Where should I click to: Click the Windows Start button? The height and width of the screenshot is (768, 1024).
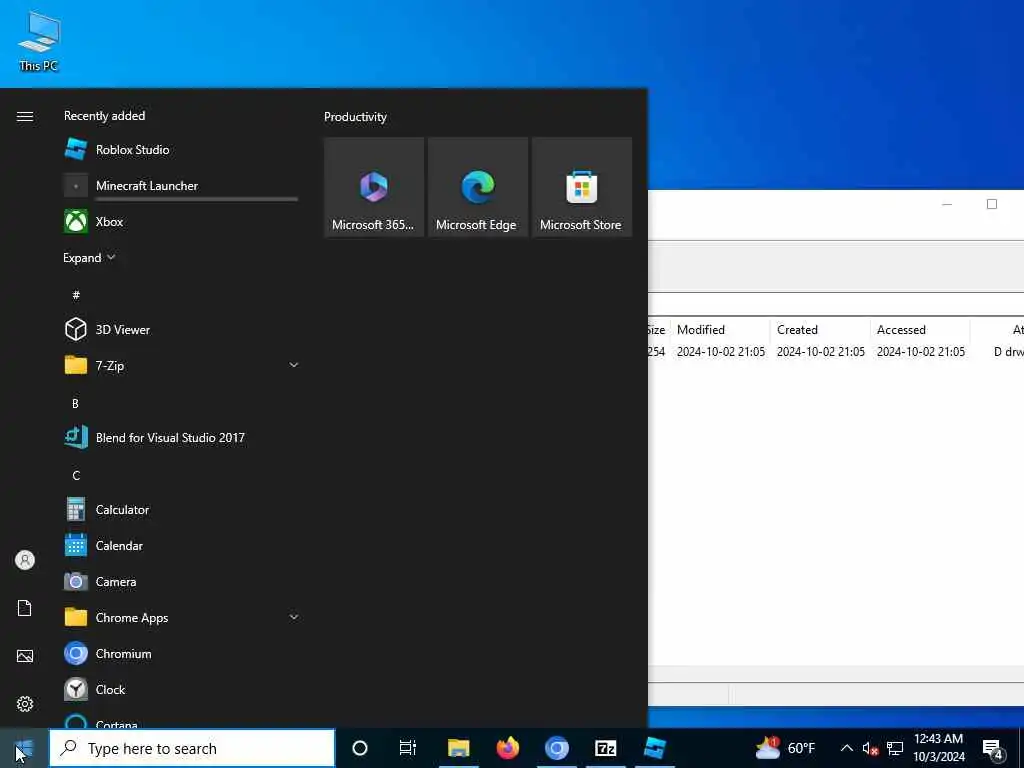tap(24, 748)
